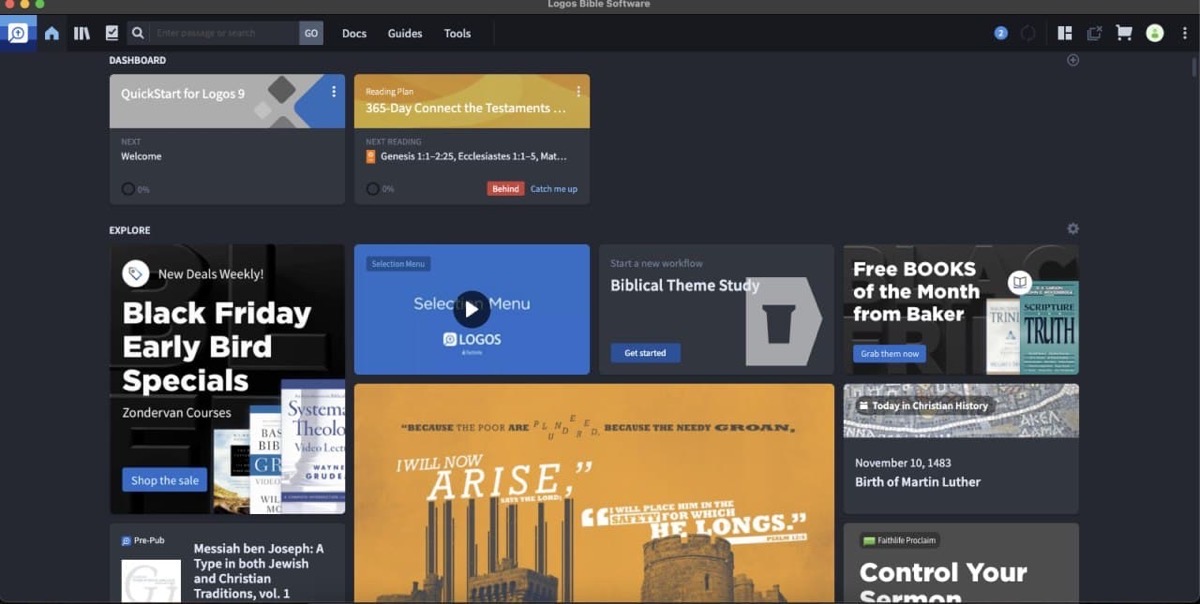
Task: Click the GO button
Action: click(311, 33)
